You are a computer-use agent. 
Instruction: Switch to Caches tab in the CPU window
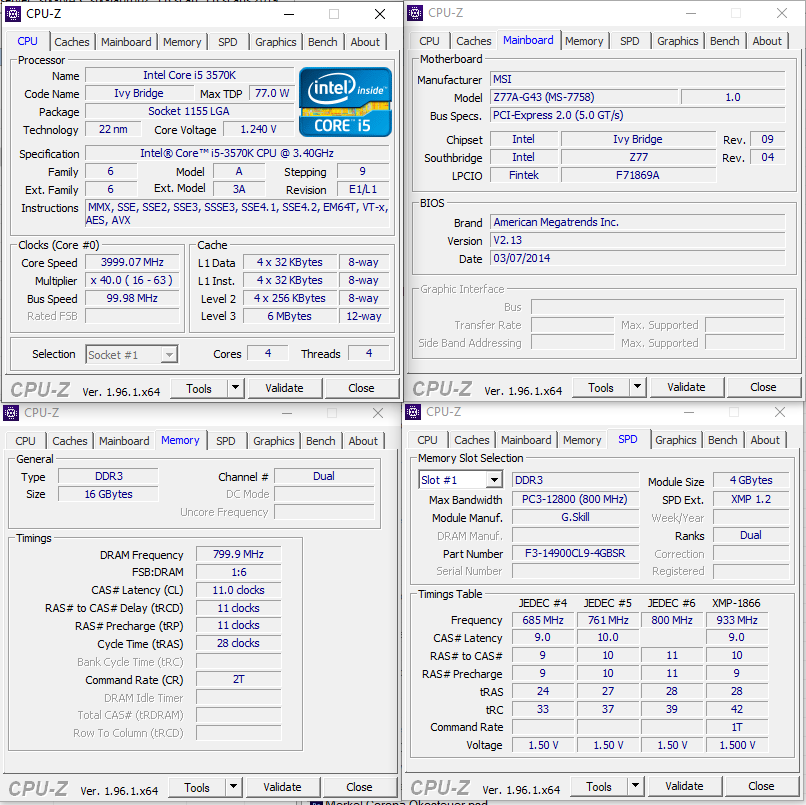(72, 42)
